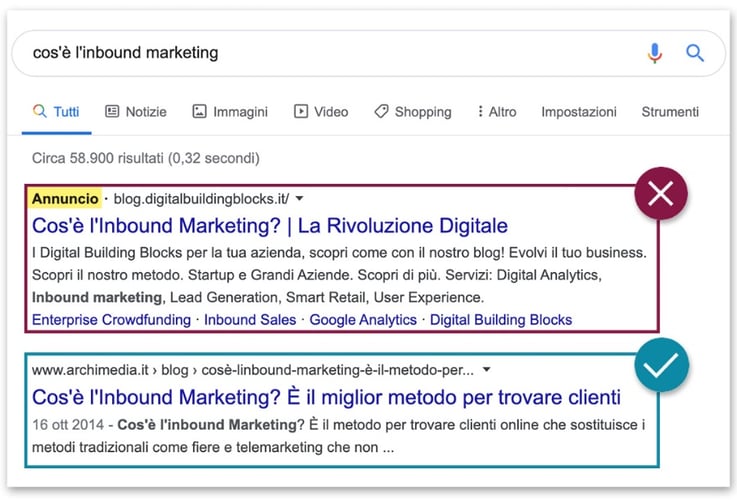The height and width of the screenshot is (501, 737).
Task: Switch to the Immagini tab
Action: click(230, 112)
